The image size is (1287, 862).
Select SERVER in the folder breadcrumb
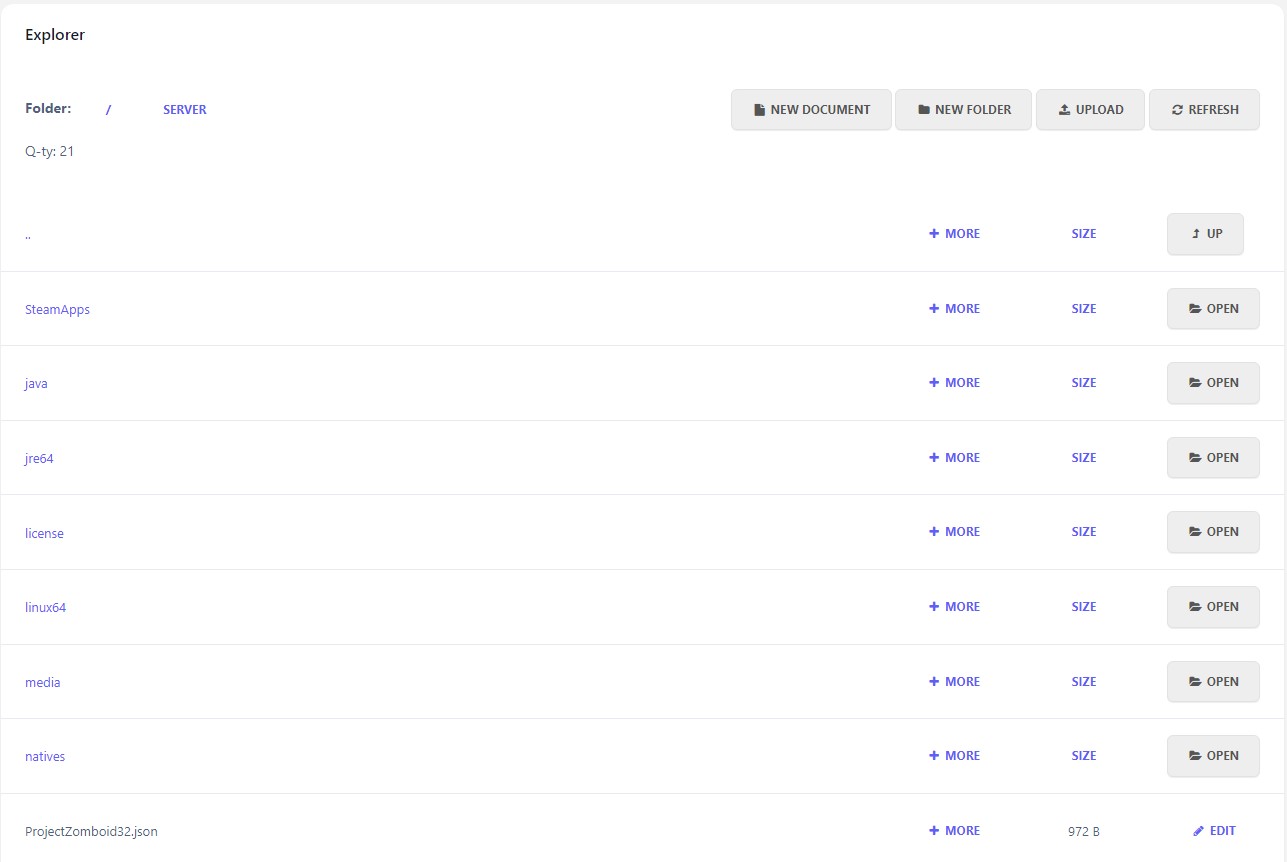[x=184, y=109]
